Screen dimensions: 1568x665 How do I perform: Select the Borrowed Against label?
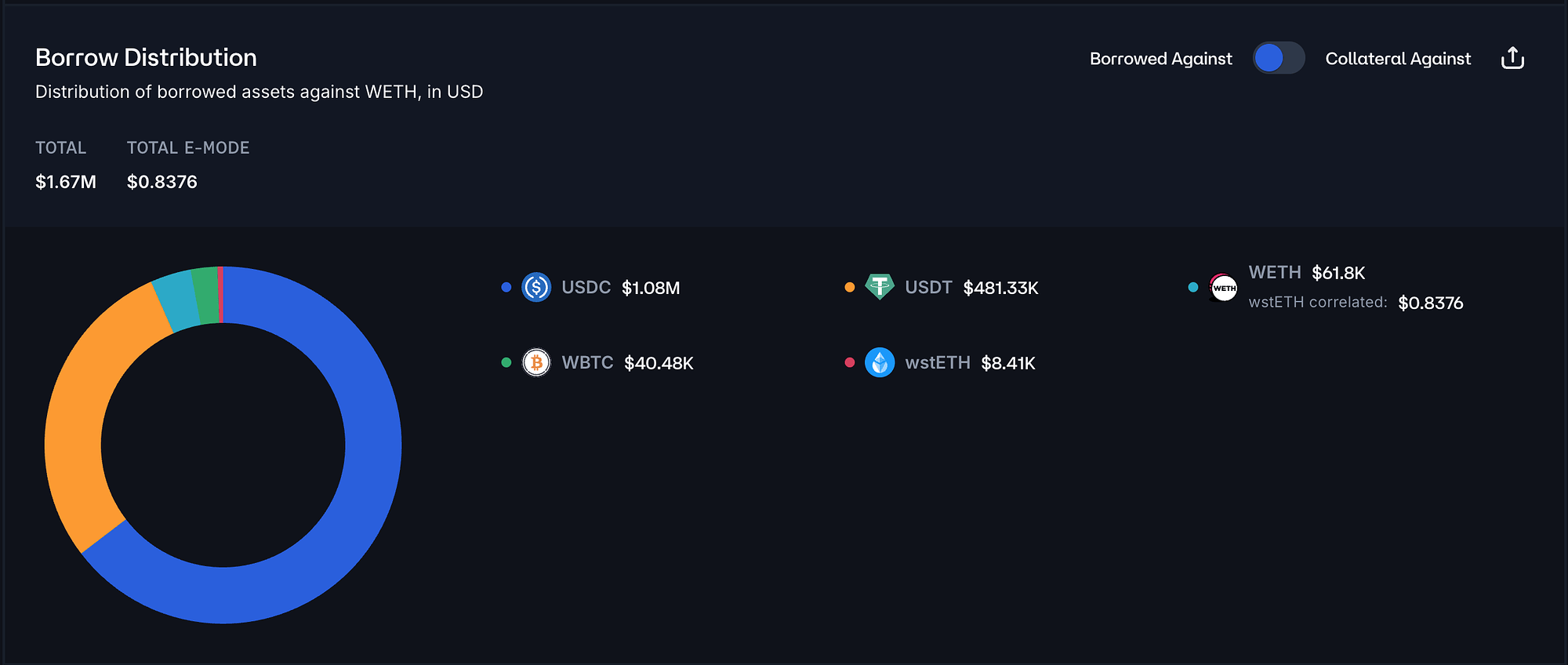[1160, 59]
